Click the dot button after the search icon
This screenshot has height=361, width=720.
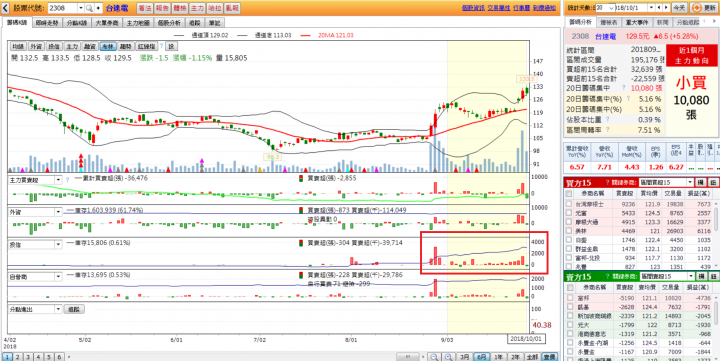pos(98,8)
